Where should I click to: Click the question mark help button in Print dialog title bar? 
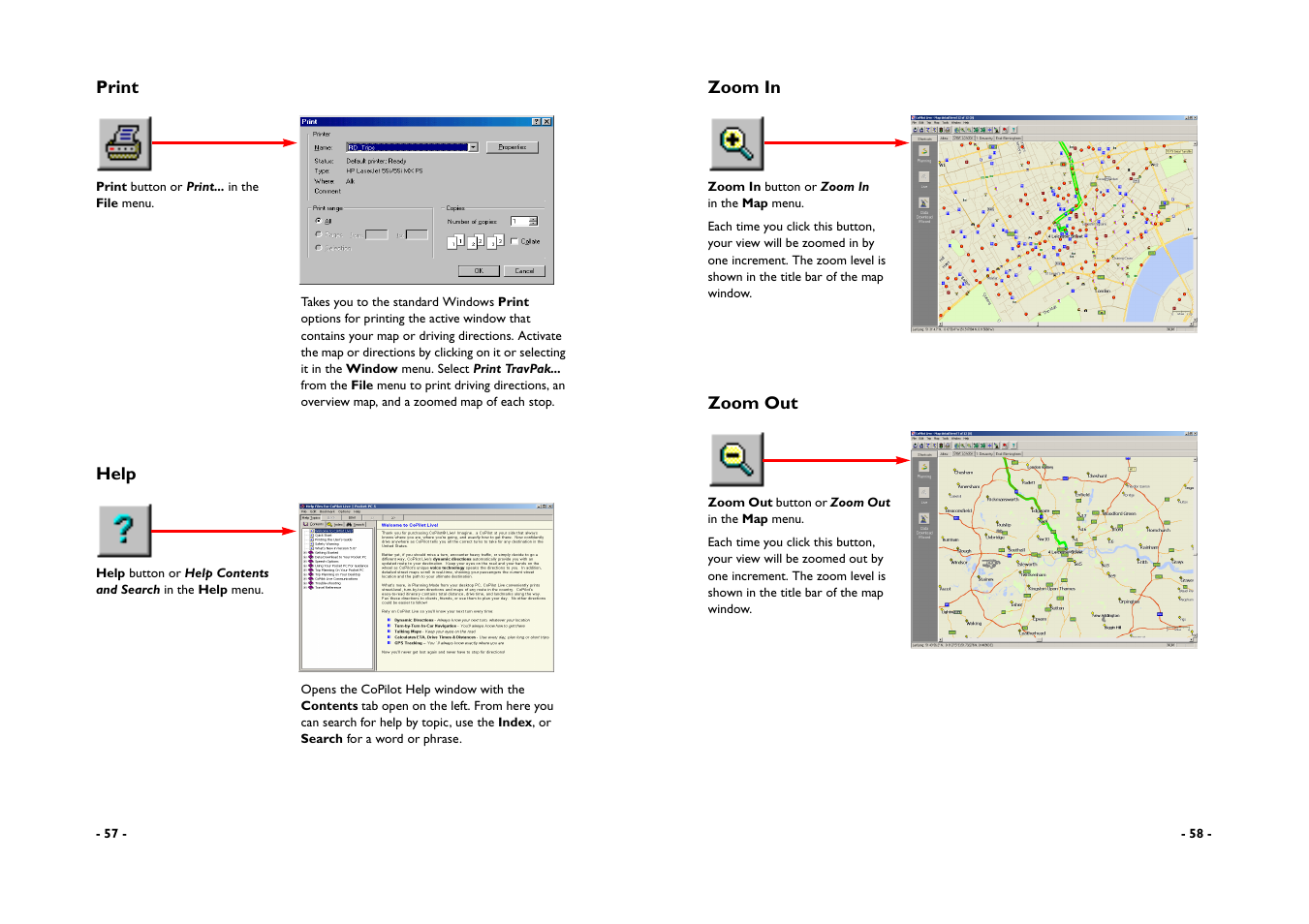tap(536, 121)
